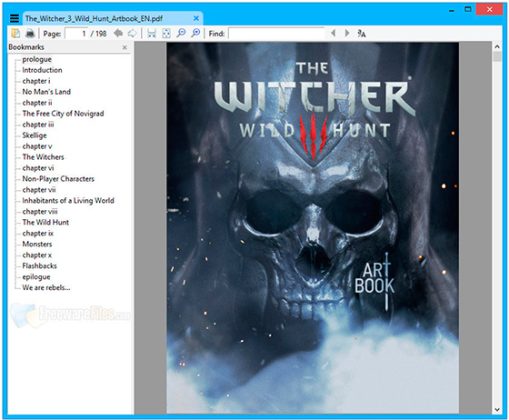Open the 'Introduction' bookmark

tap(42, 70)
